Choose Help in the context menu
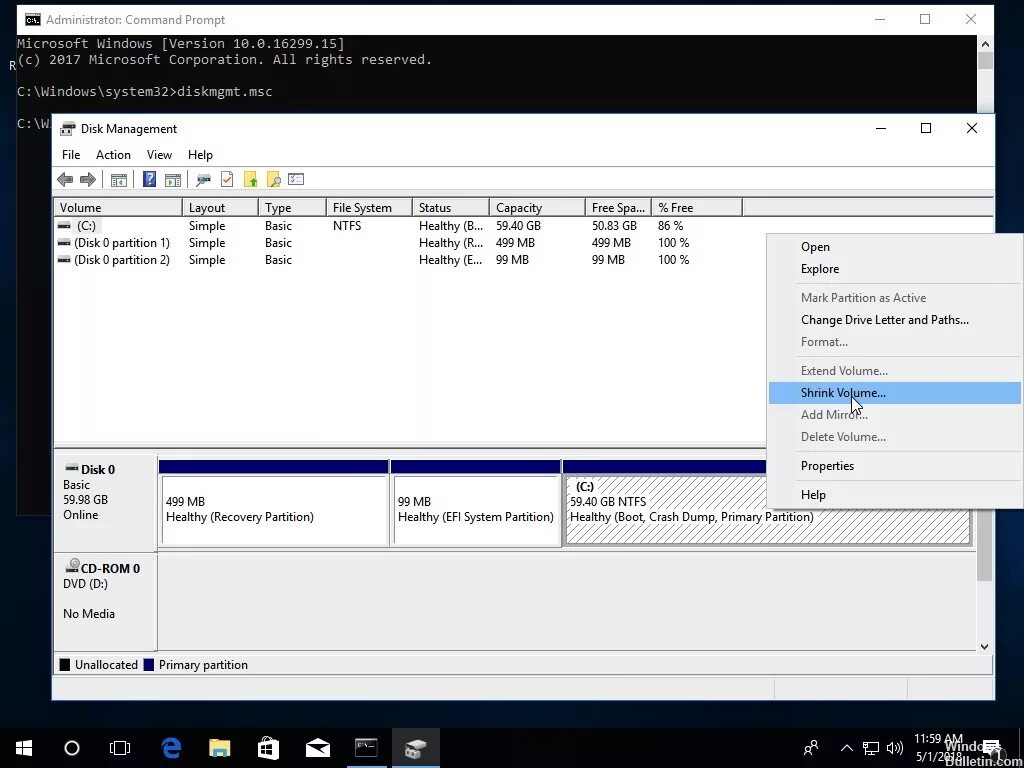The height and width of the screenshot is (768, 1024). point(895,495)
